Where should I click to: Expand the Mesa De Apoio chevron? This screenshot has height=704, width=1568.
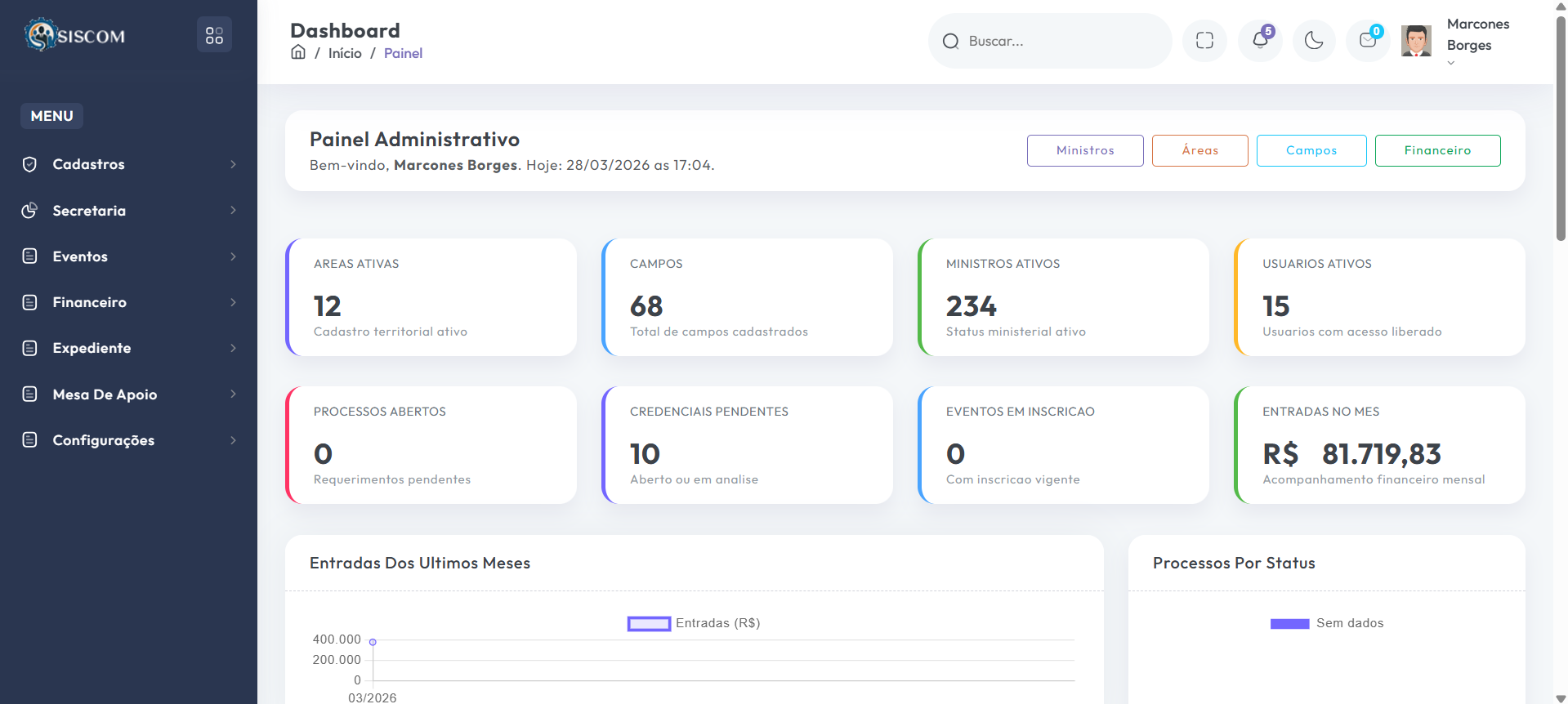[x=234, y=394]
